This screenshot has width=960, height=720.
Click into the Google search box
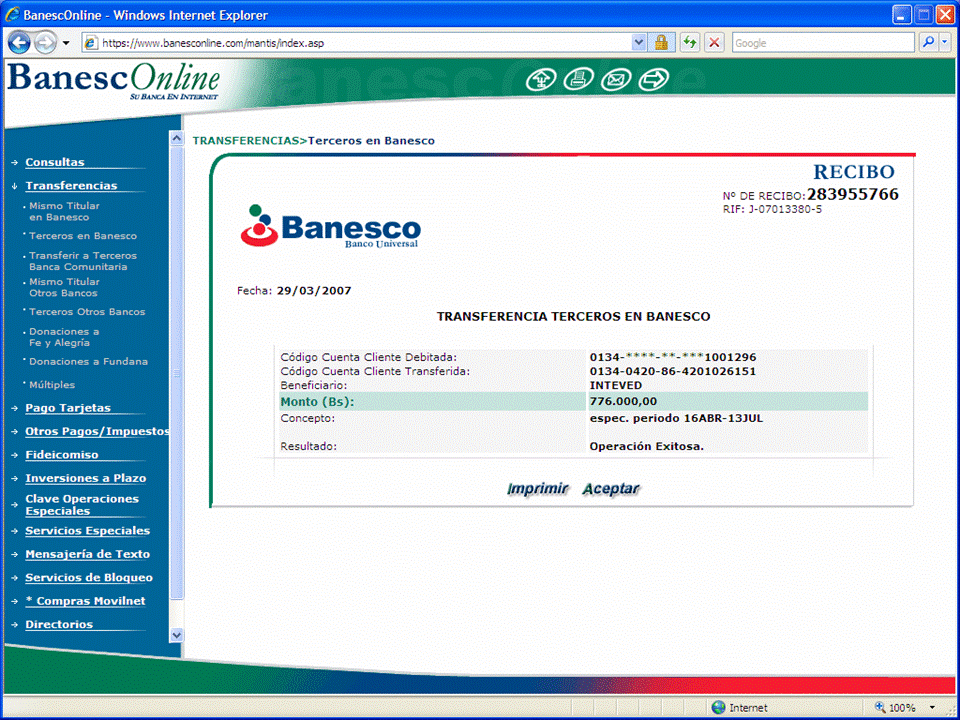pos(823,43)
